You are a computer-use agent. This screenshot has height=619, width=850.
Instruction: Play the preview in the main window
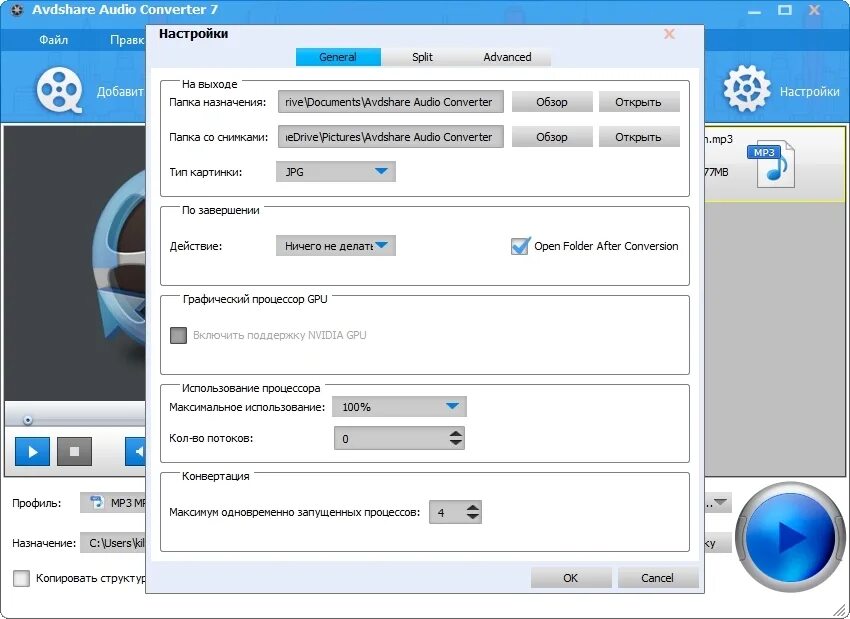[x=33, y=452]
